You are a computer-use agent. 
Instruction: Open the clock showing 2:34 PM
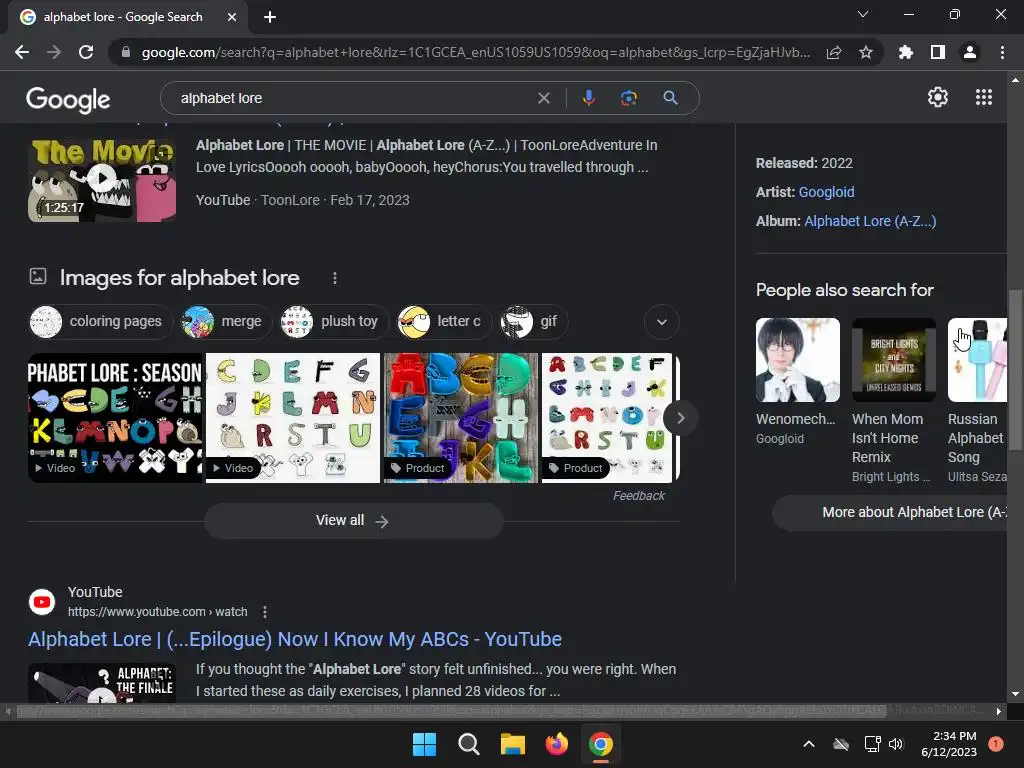(x=949, y=744)
